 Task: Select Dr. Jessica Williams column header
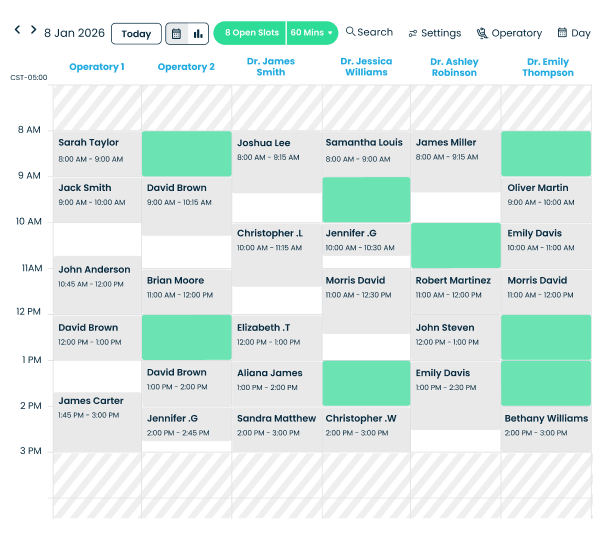pos(366,67)
